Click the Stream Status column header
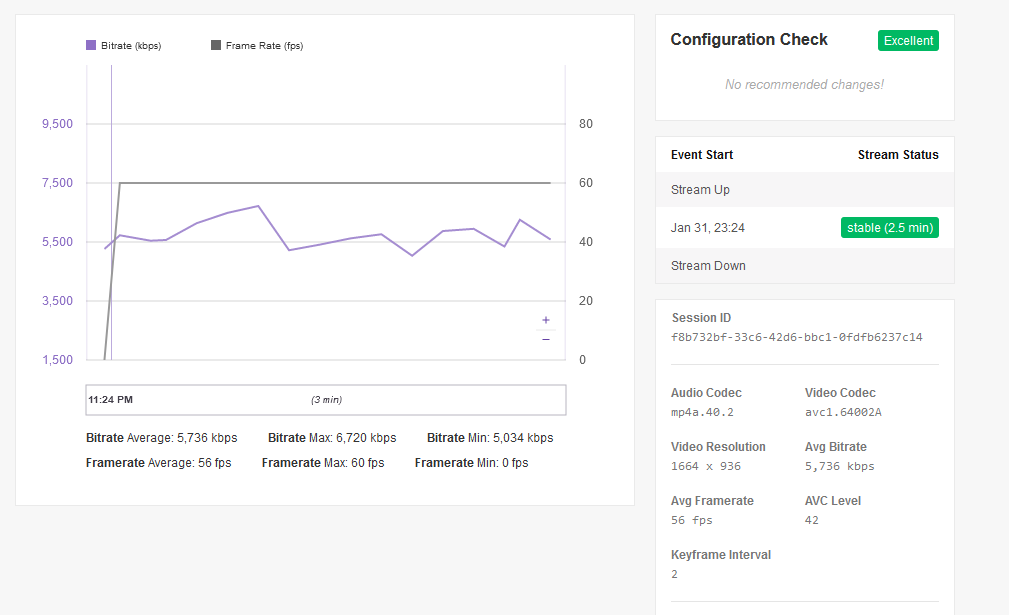Viewport: 1009px width, 615px height. 897,155
